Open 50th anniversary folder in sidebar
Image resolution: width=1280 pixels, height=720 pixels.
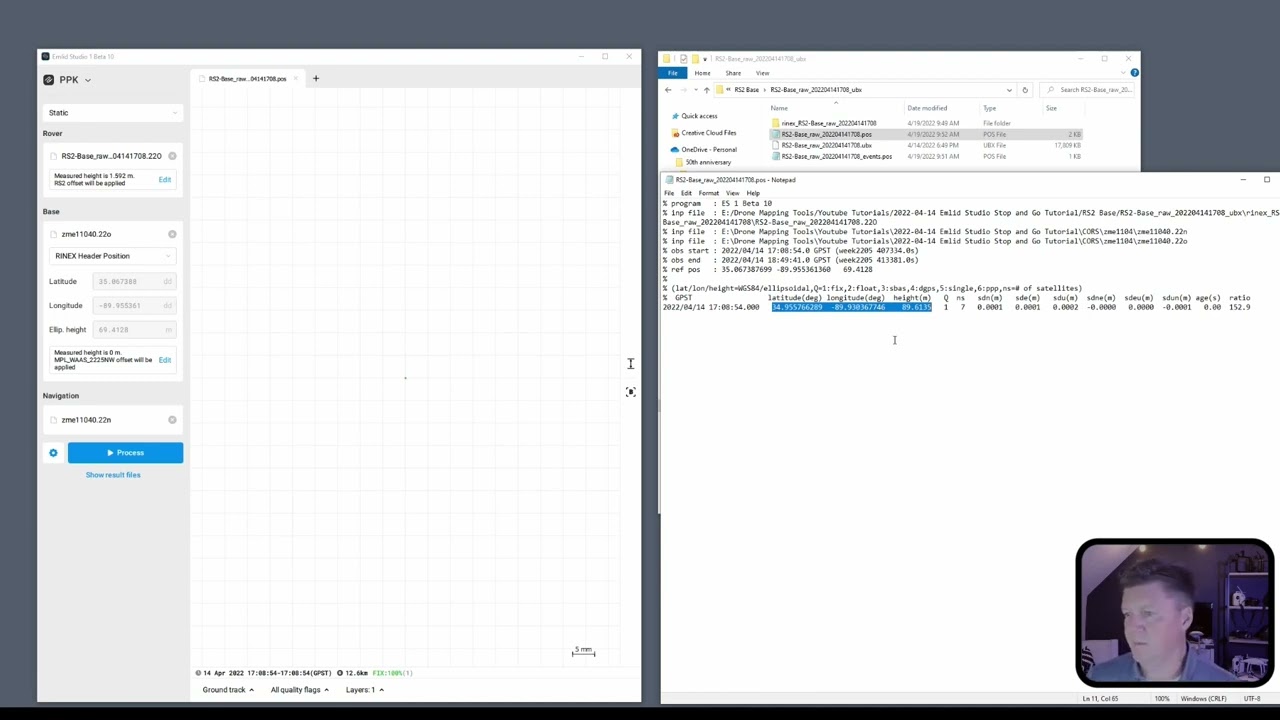[x=708, y=162]
